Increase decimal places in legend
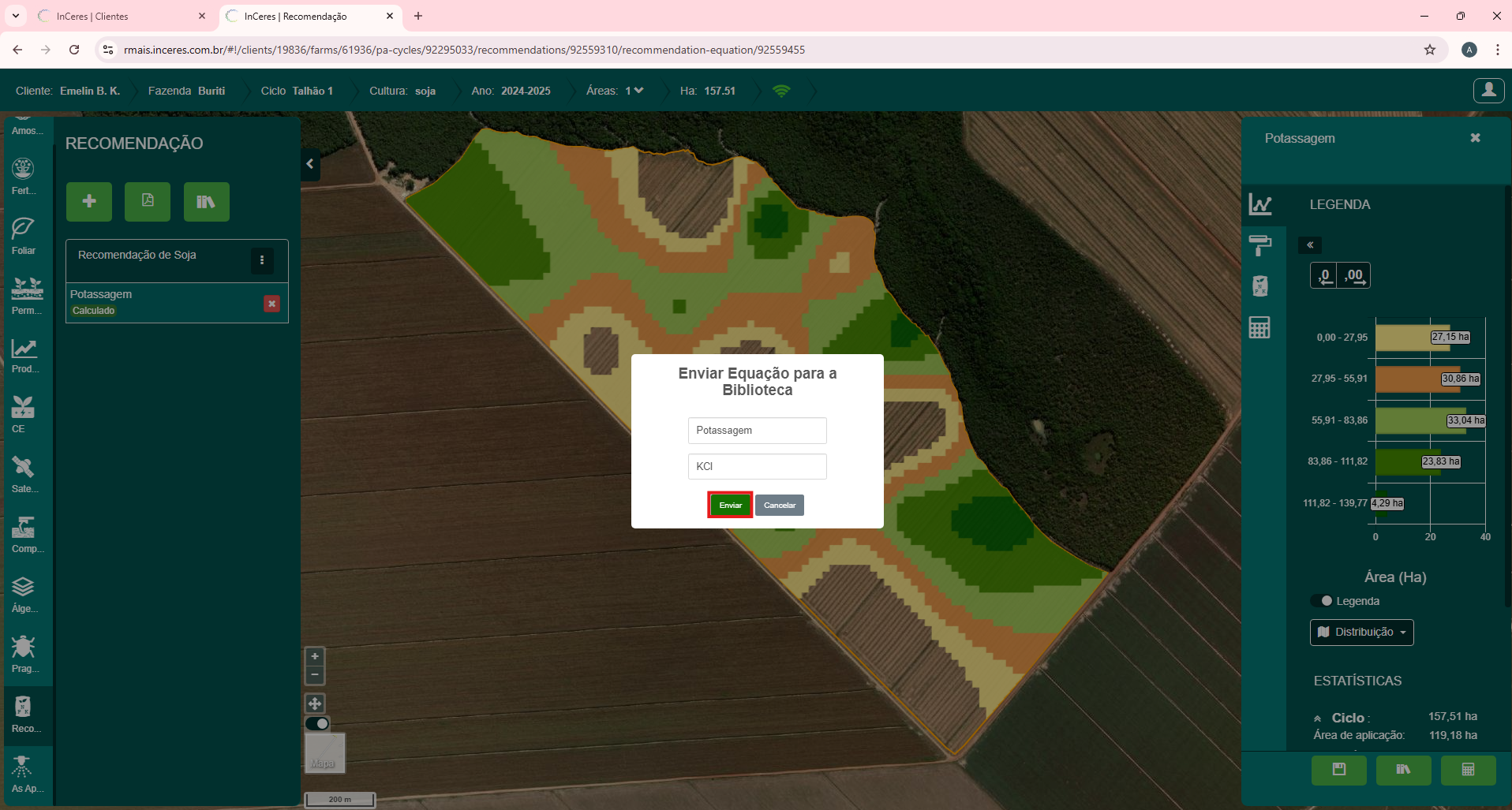The width and height of the screenshot is (1512, 810). [1354, 276]
